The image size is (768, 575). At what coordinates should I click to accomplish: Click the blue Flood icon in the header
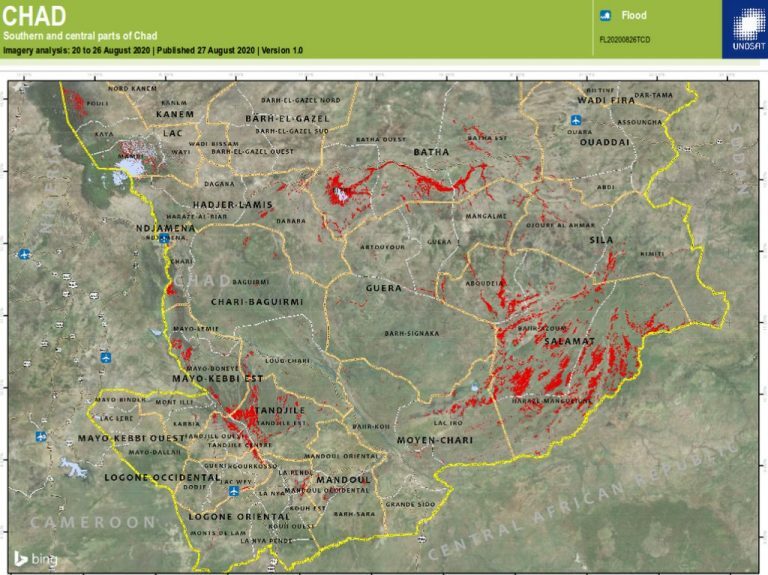(605, 16)
